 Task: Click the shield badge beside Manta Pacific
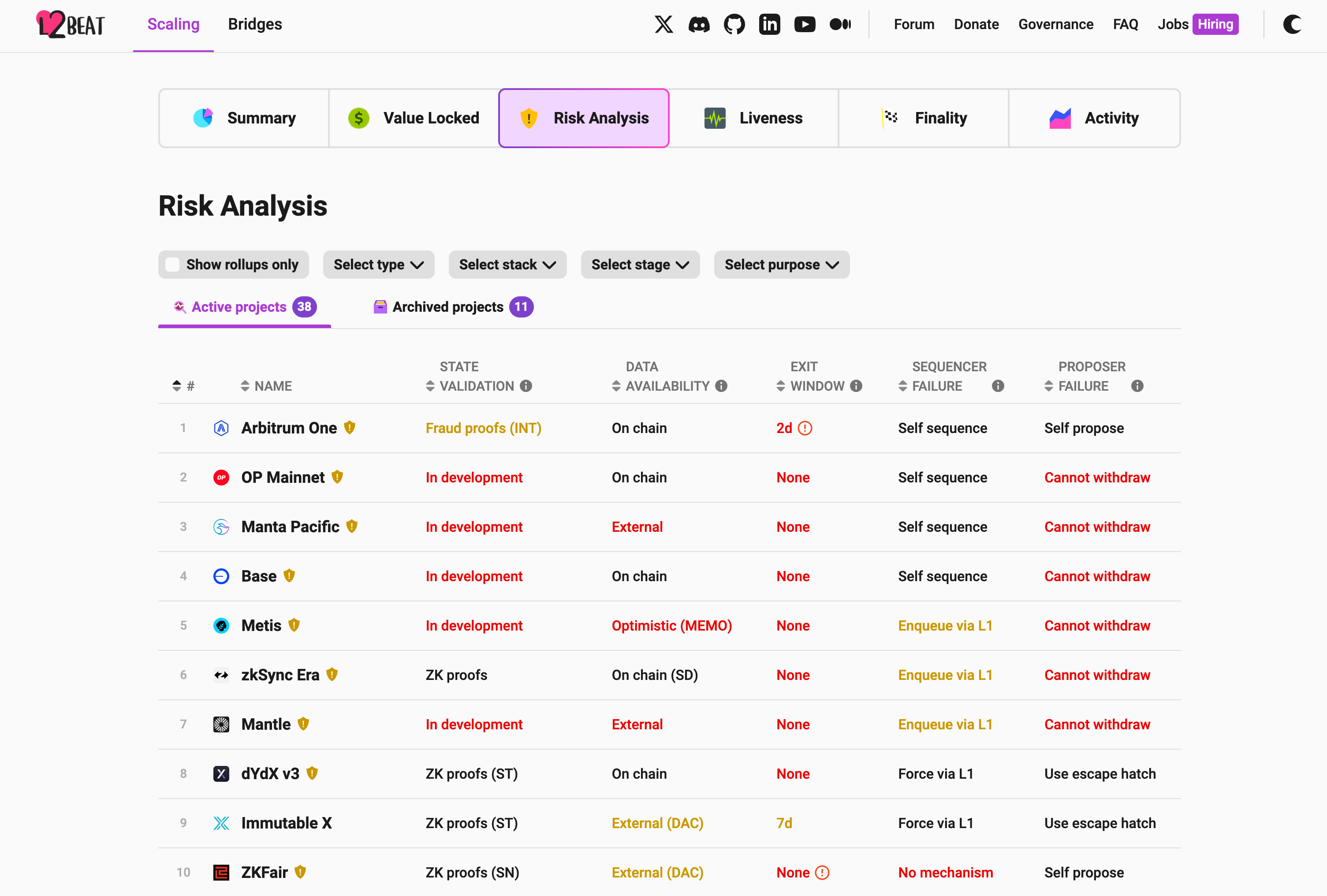[352, 526]
